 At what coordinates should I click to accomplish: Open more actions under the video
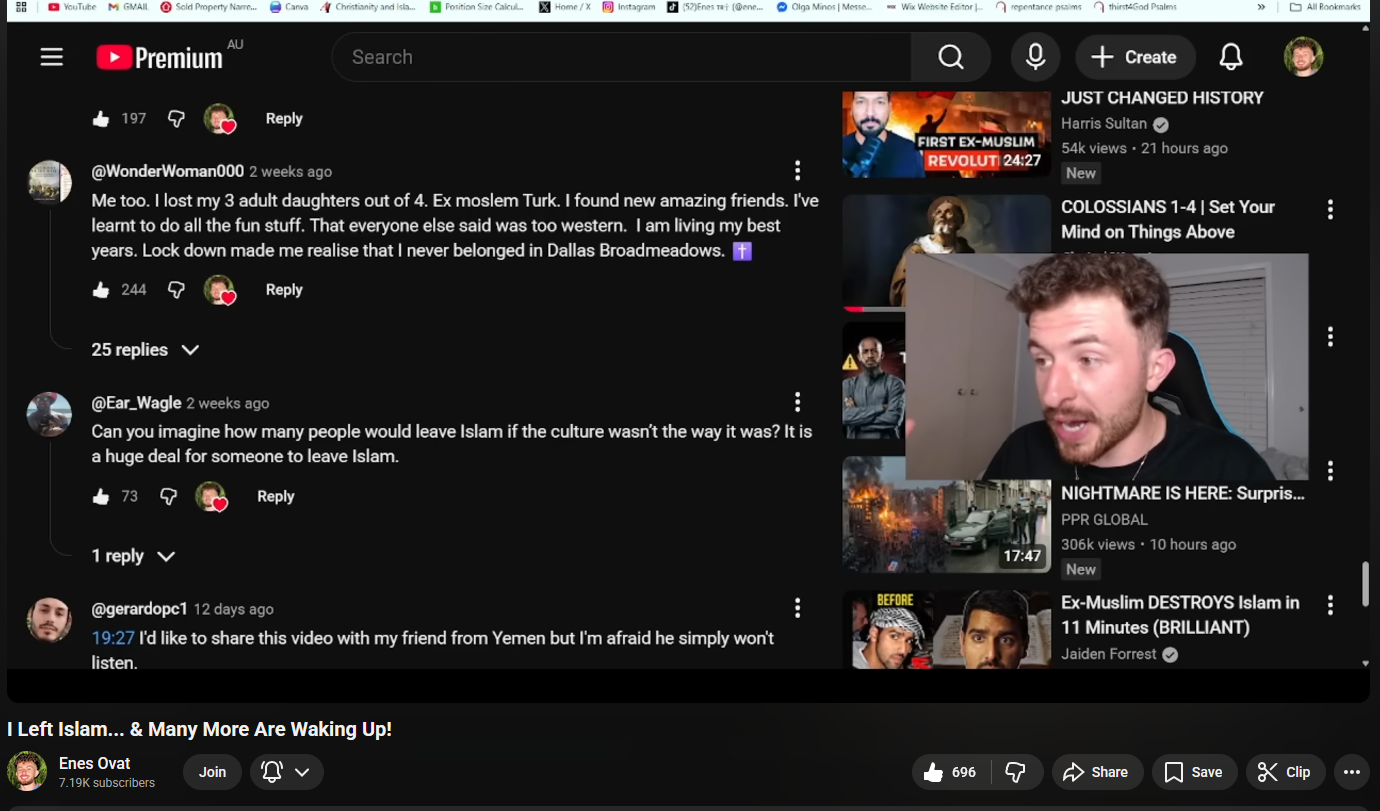tap(1352, 772)
